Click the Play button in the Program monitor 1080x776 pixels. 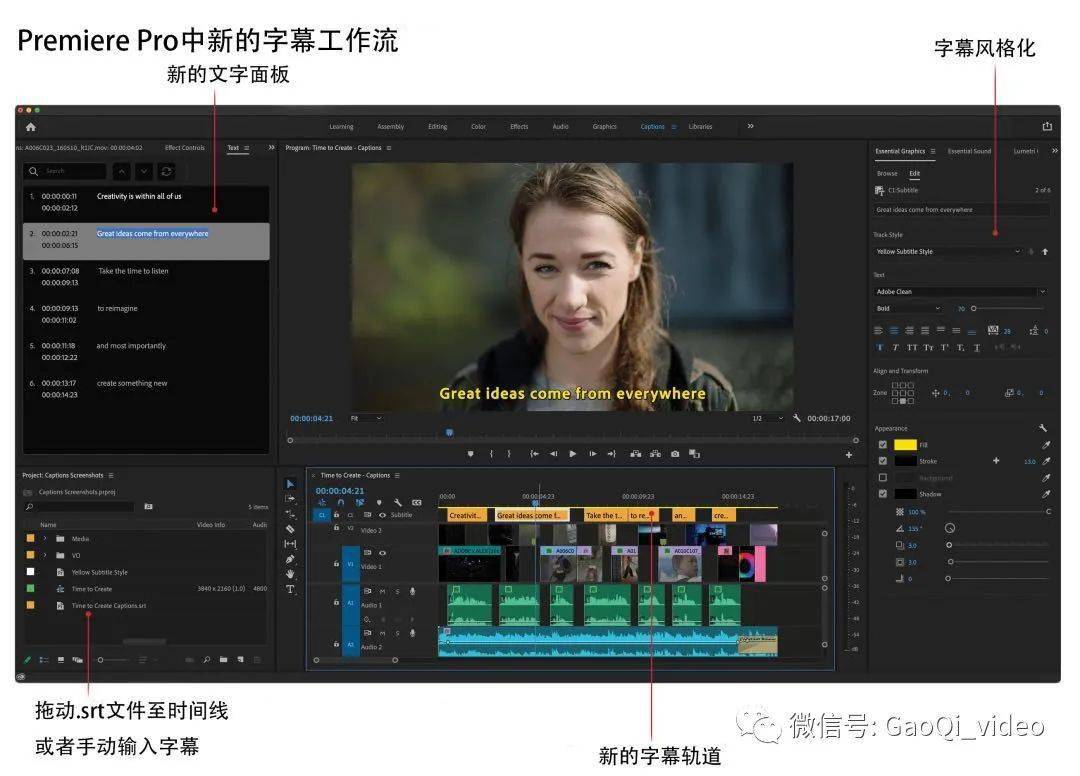click(572, 454)
